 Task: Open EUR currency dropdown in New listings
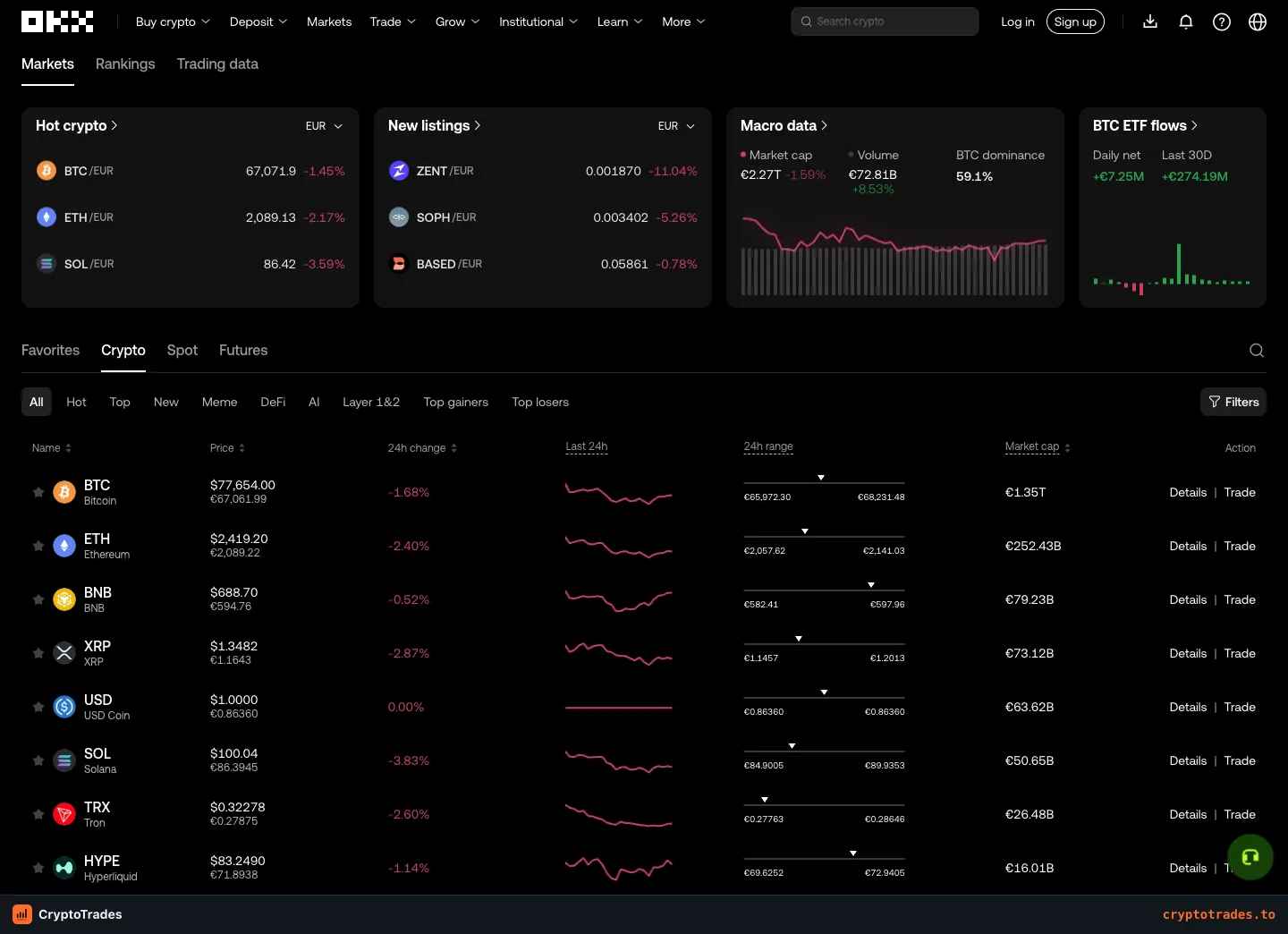pyautogui.click(x=676, y=126)
